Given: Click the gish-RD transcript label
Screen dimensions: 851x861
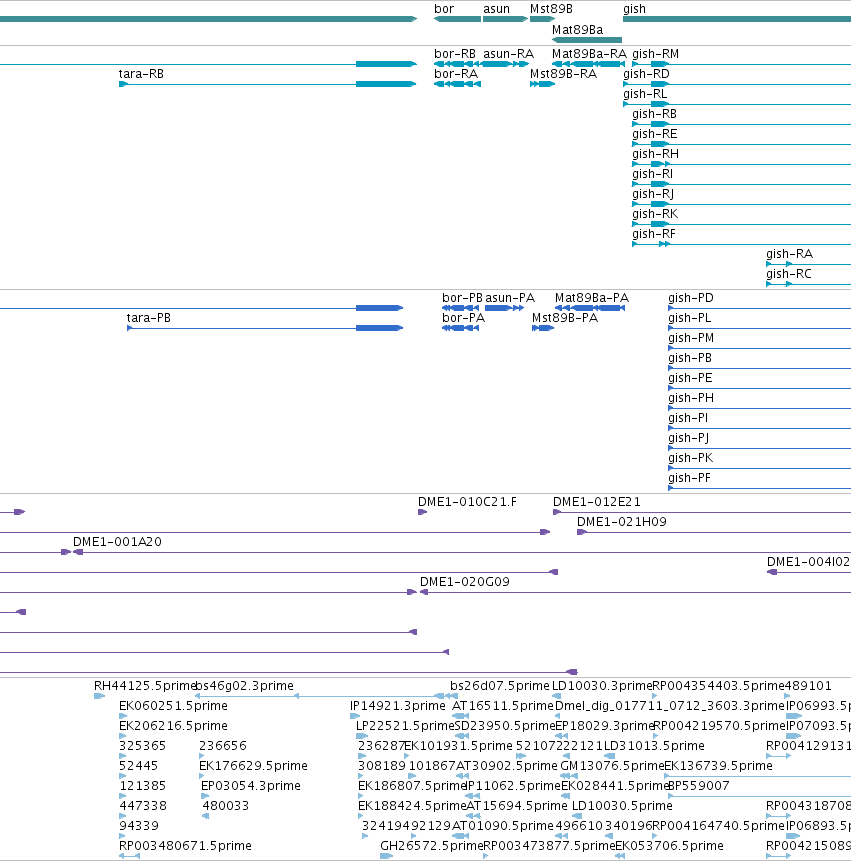Looking at the screenshot, I should 646,74.
